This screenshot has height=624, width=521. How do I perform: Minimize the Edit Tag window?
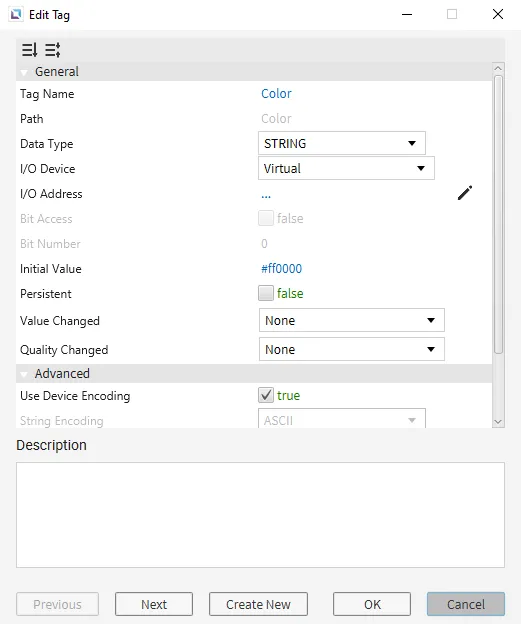point(407,15)
